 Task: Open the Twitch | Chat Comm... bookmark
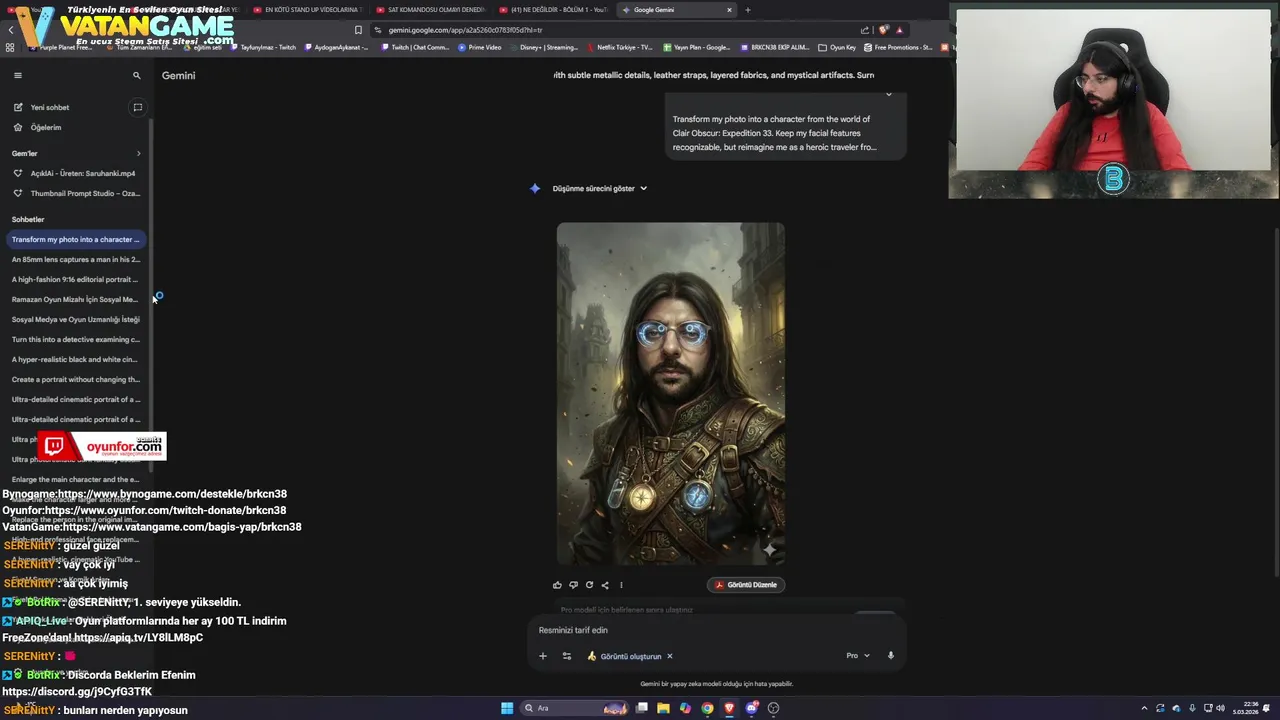(416, 47)
